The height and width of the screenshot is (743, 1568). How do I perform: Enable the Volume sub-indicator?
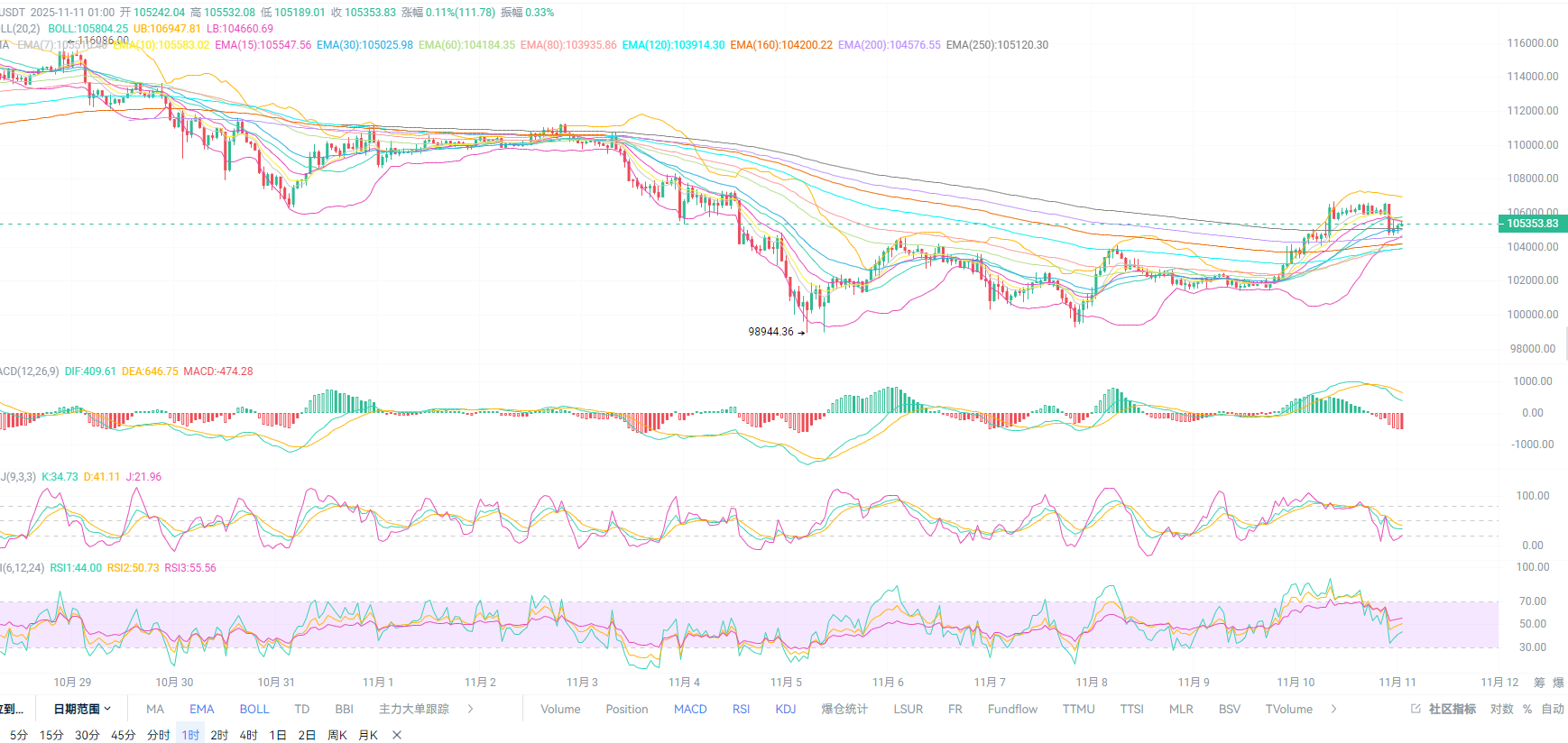560,709
